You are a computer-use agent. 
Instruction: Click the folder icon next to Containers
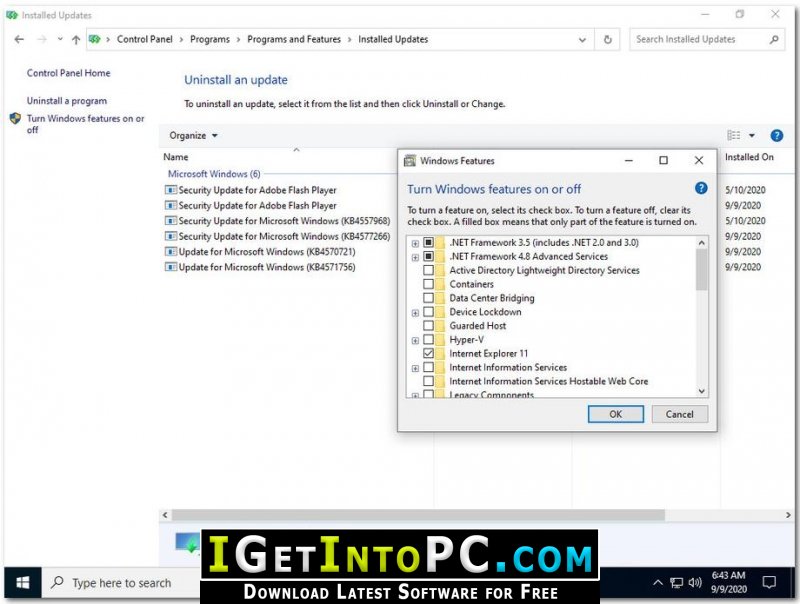click(x=440, y=284)
